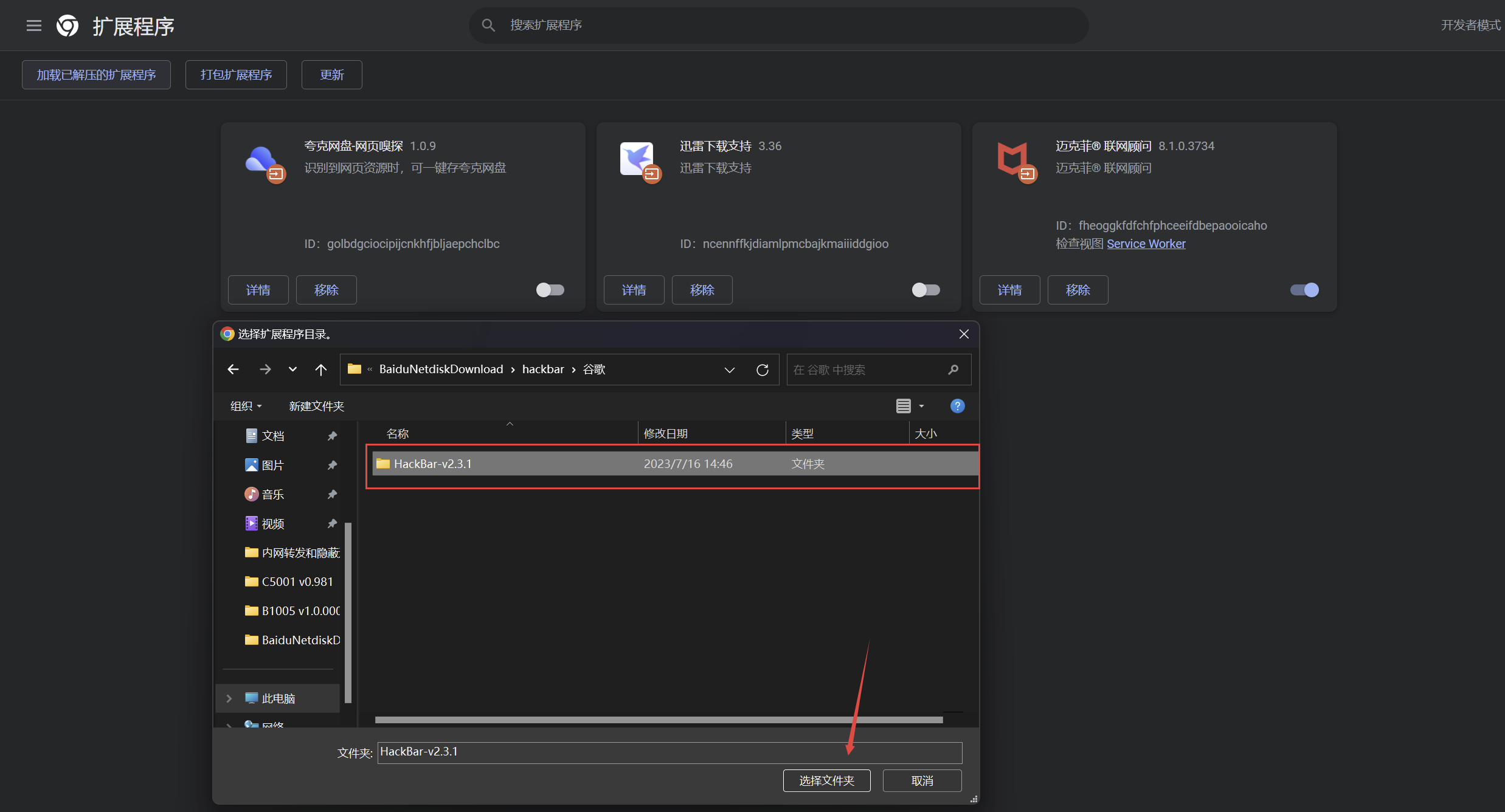Click the hackbar breadcrumb segment
The image size is (1505, 812).
tap(543, 369)
